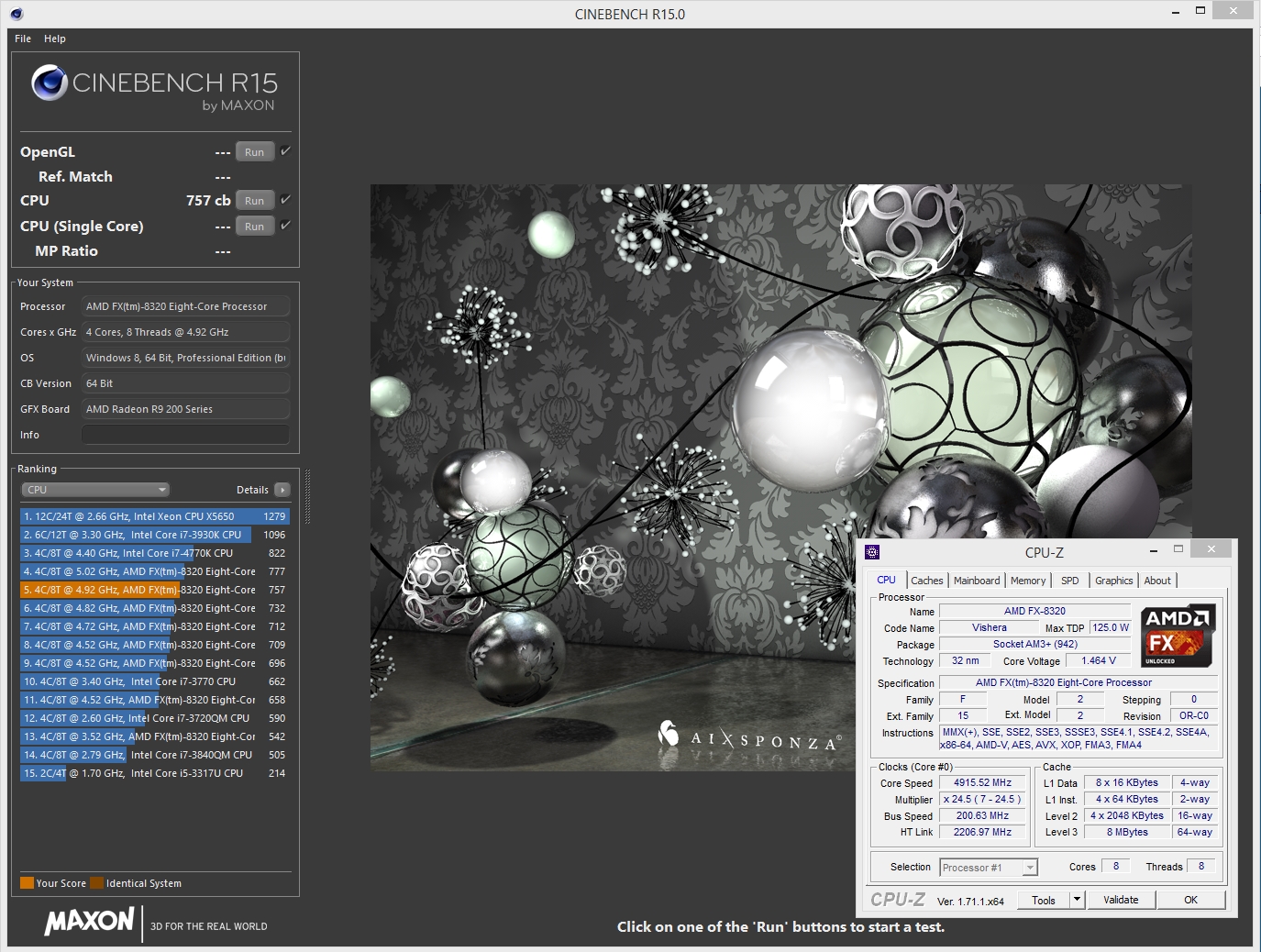Maximize the Cinebench window
Image resolution: width=1261 pixels, height=952 pixels.
pyautogui.click(x=1200, y=11)
